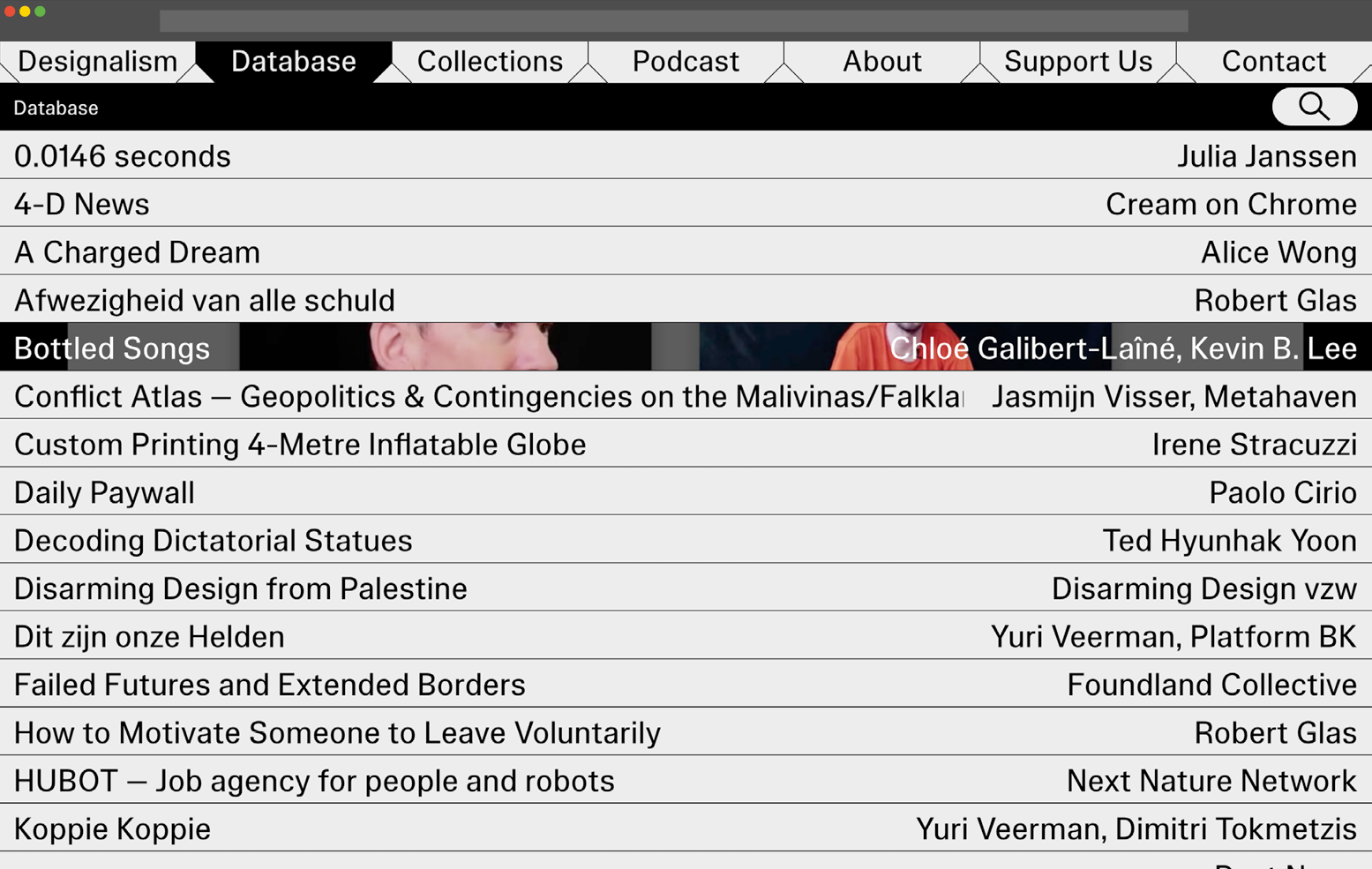Click the red close window button
1372x869 pixels.
pos(10,11)
